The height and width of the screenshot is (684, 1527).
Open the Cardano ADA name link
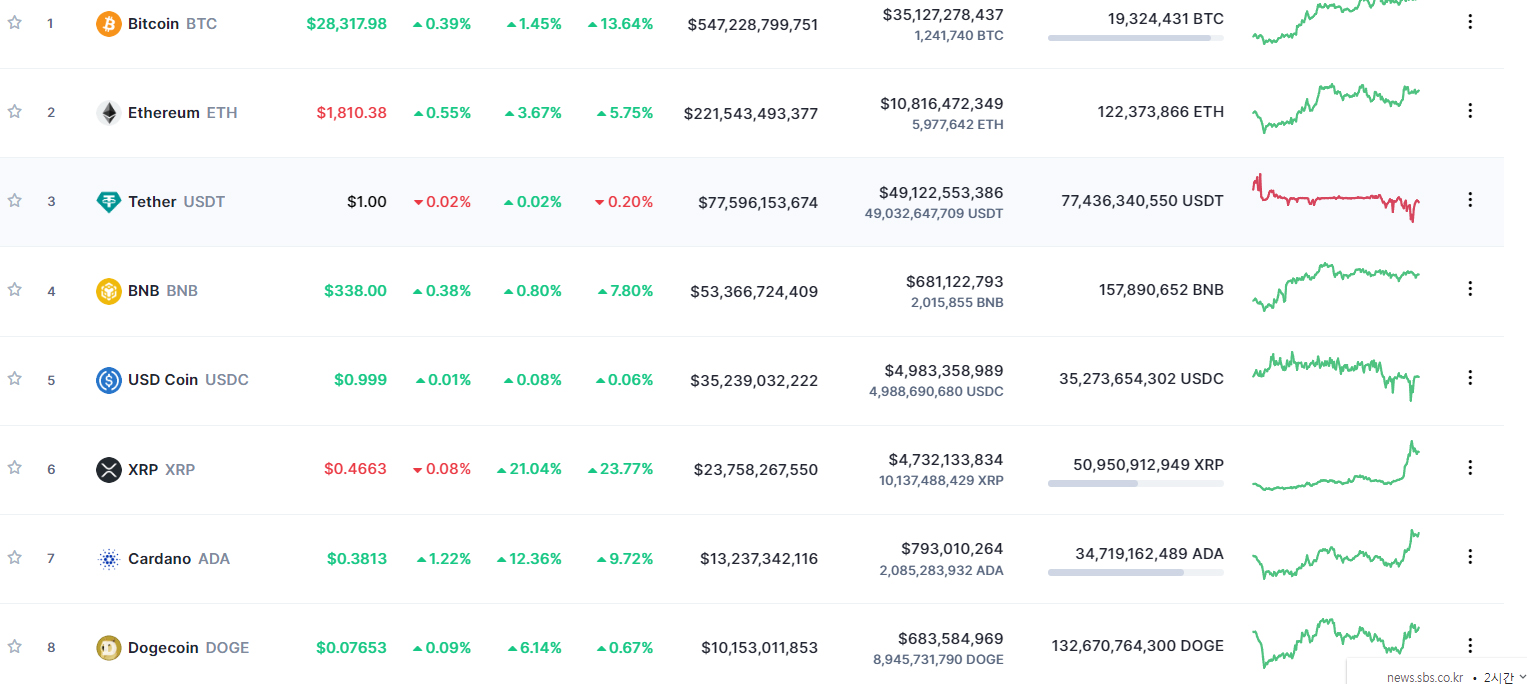tap(179, 559)
